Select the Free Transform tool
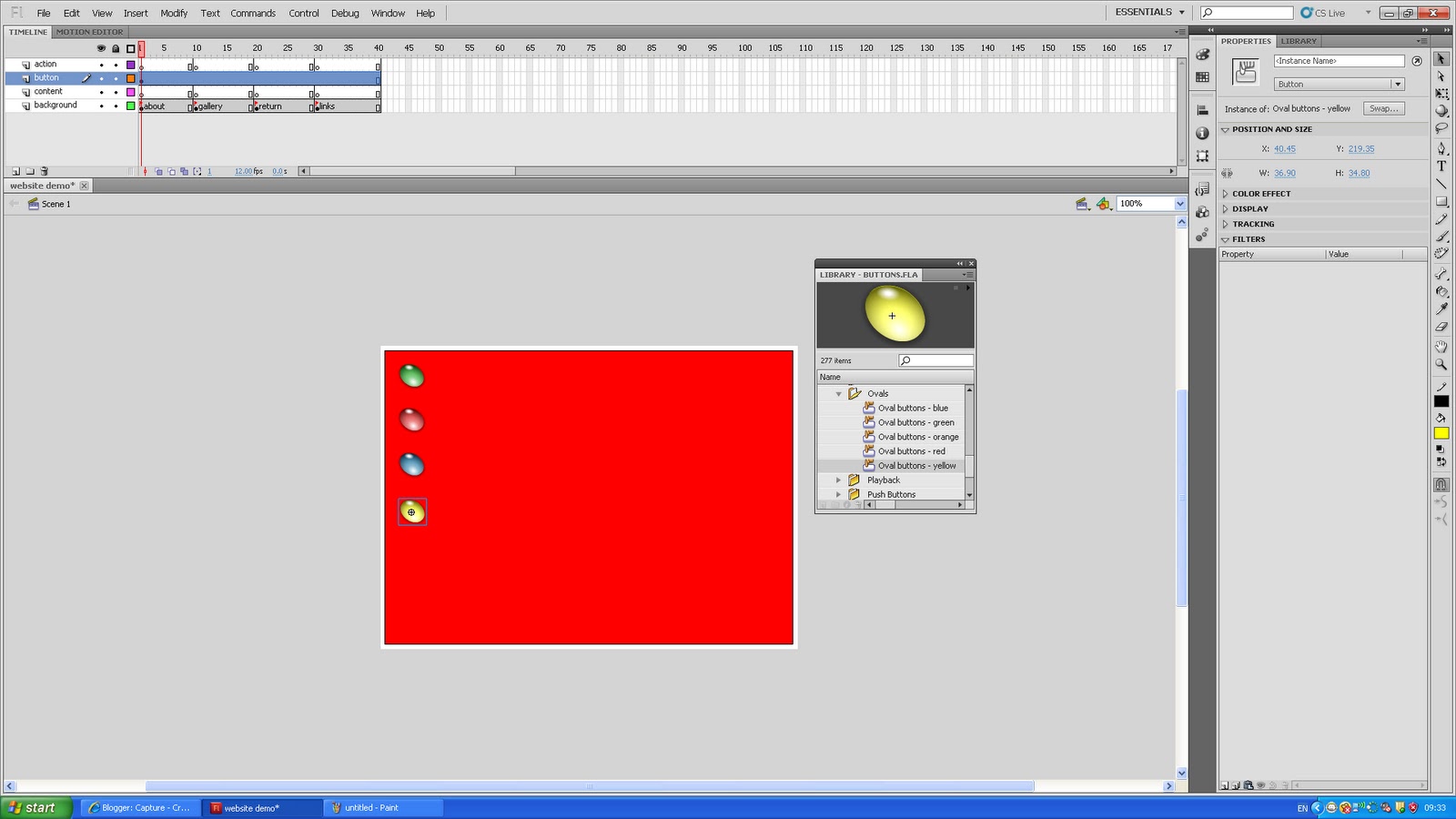Viewport: 1456px width, 819px height. (1441, 94)
